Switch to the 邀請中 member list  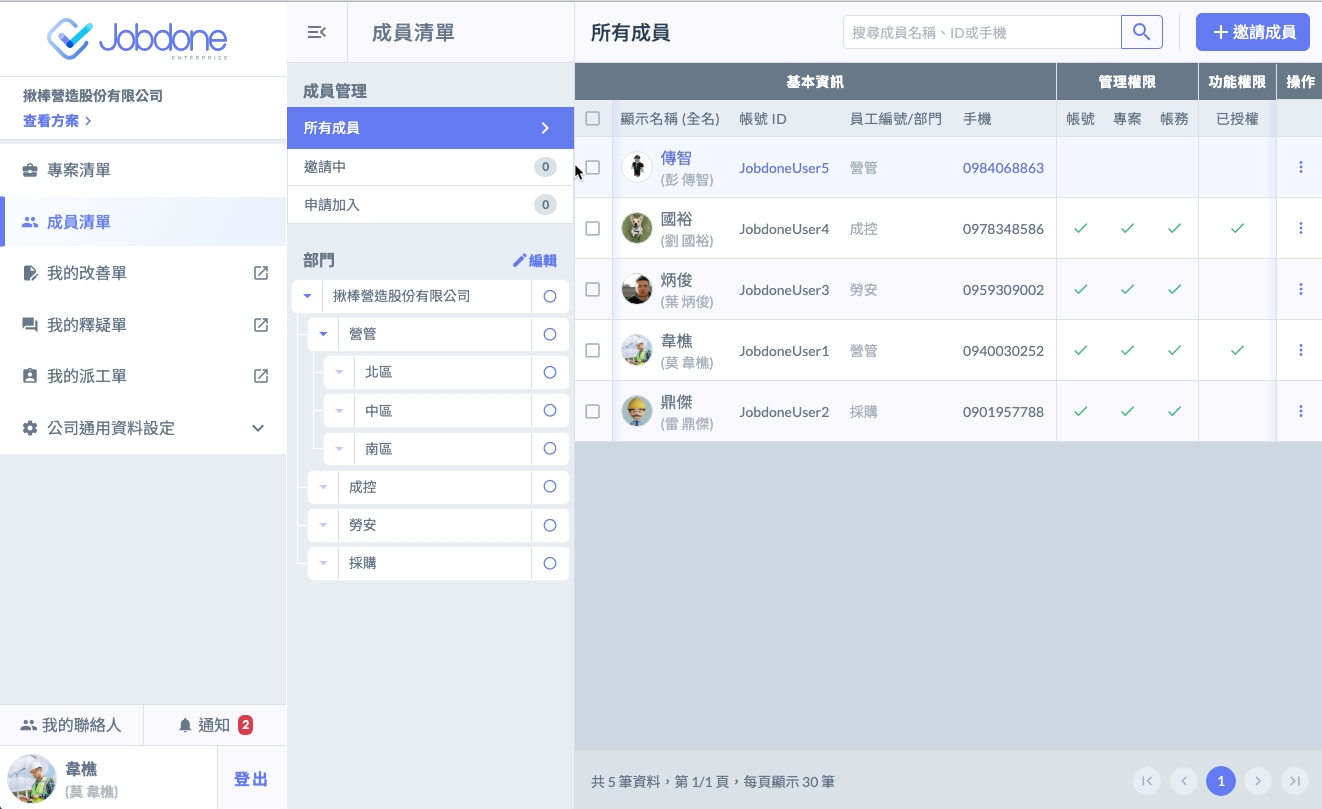[430, 167]
